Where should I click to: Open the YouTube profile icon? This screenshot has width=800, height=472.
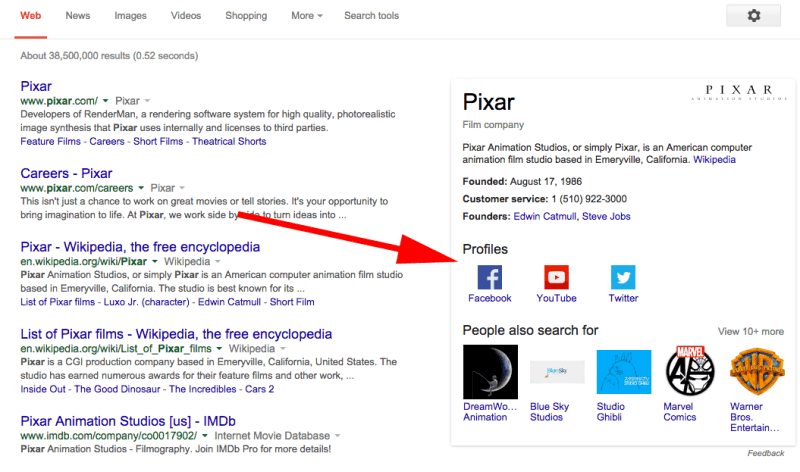click(x=556, y=277)
